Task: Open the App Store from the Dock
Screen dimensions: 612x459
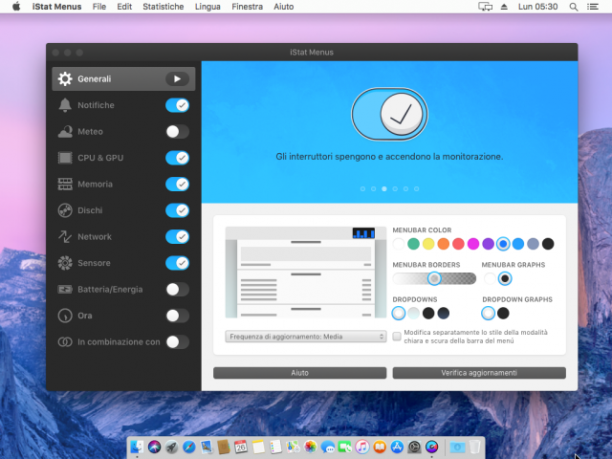Action: click(397, 447)
